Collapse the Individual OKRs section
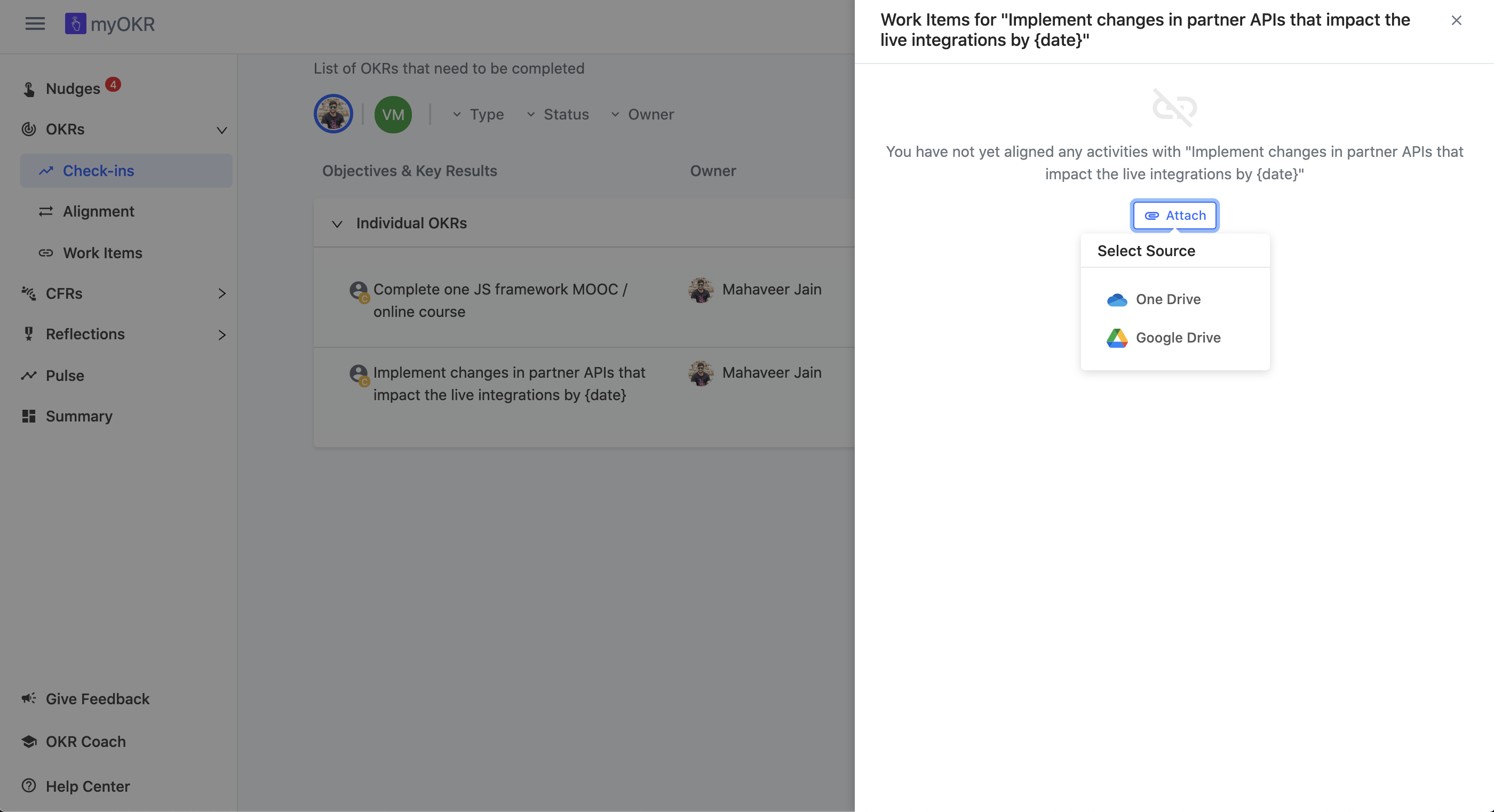Viewport: 1494px width, 812px height. [337, 224]
